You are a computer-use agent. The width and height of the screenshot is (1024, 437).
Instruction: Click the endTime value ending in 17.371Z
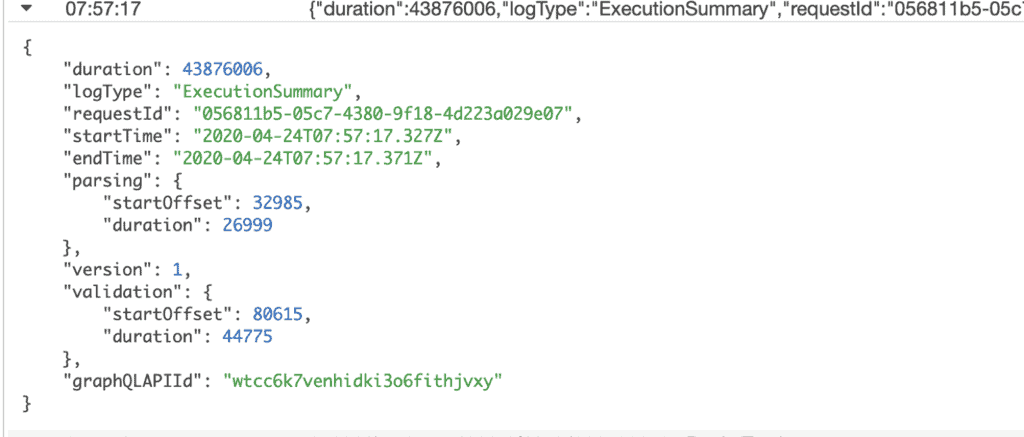click(x=304, y=159)
